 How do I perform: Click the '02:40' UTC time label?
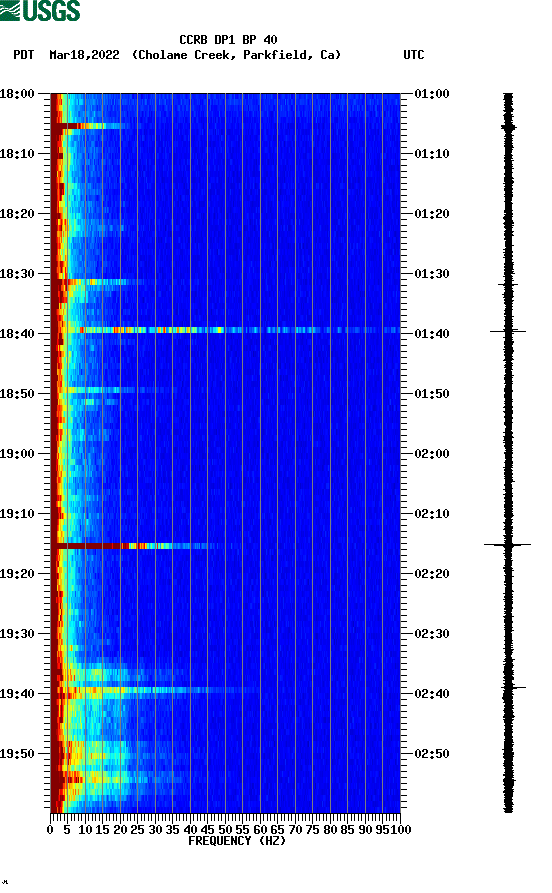pos(432,694)
